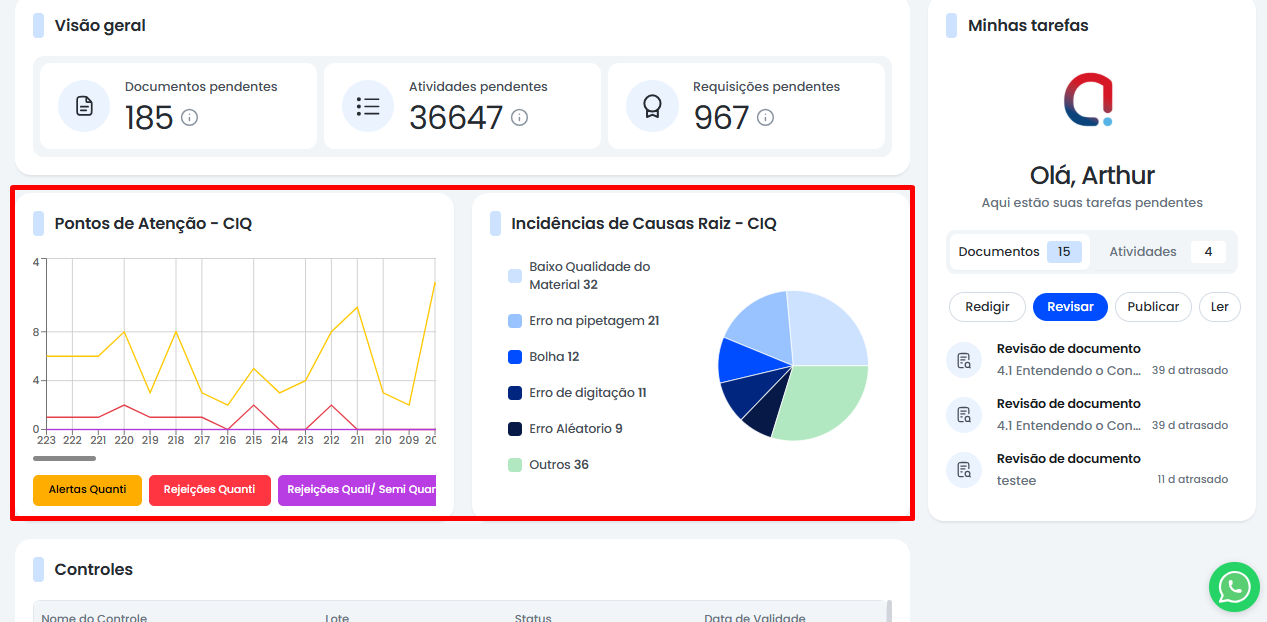This screenshot has width=1267, height=622.
Task: Click info icon next to 967
Action: click(765, 118)
